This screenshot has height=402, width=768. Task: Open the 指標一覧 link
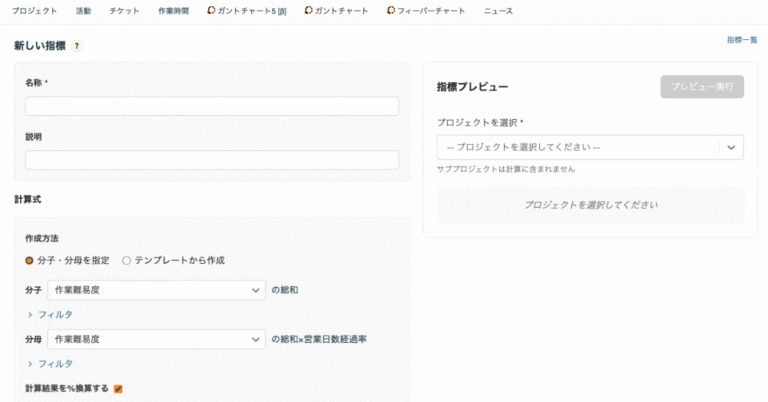pos(741,40)
